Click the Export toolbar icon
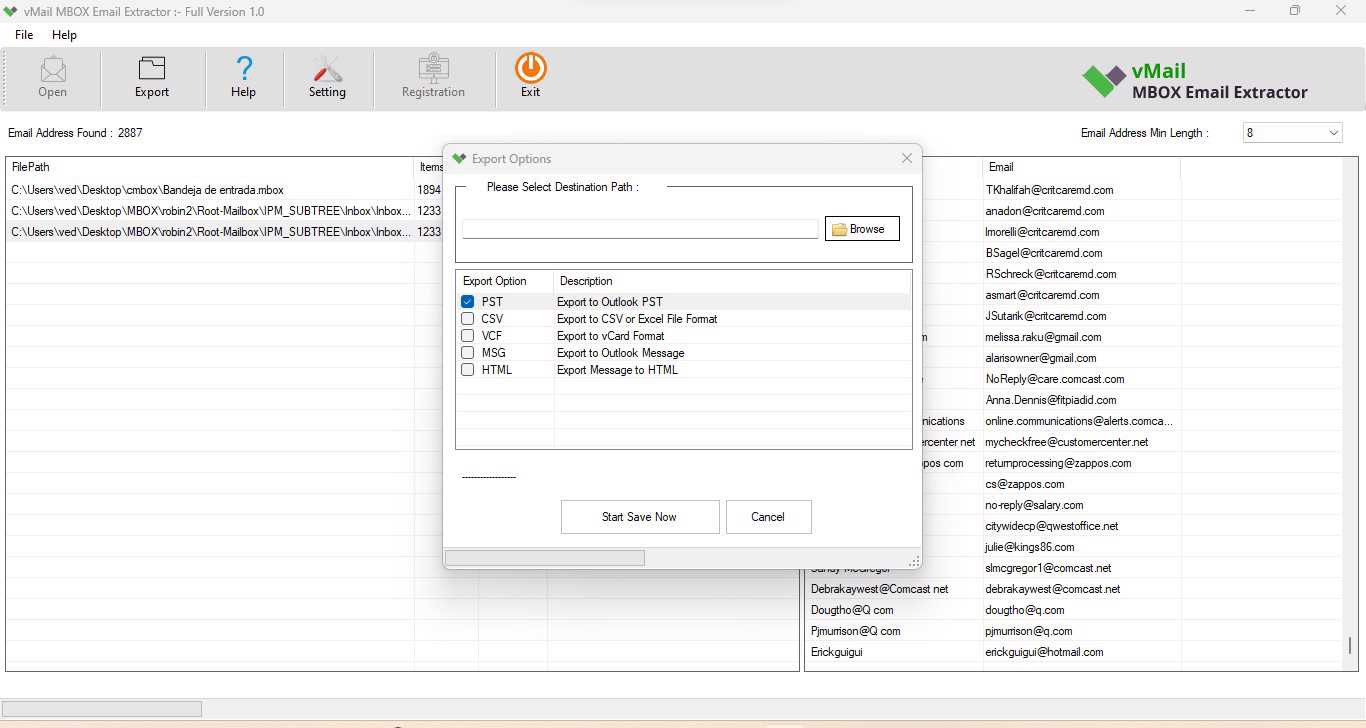Viewport: 1366px width, 728px height. [152, 77]
